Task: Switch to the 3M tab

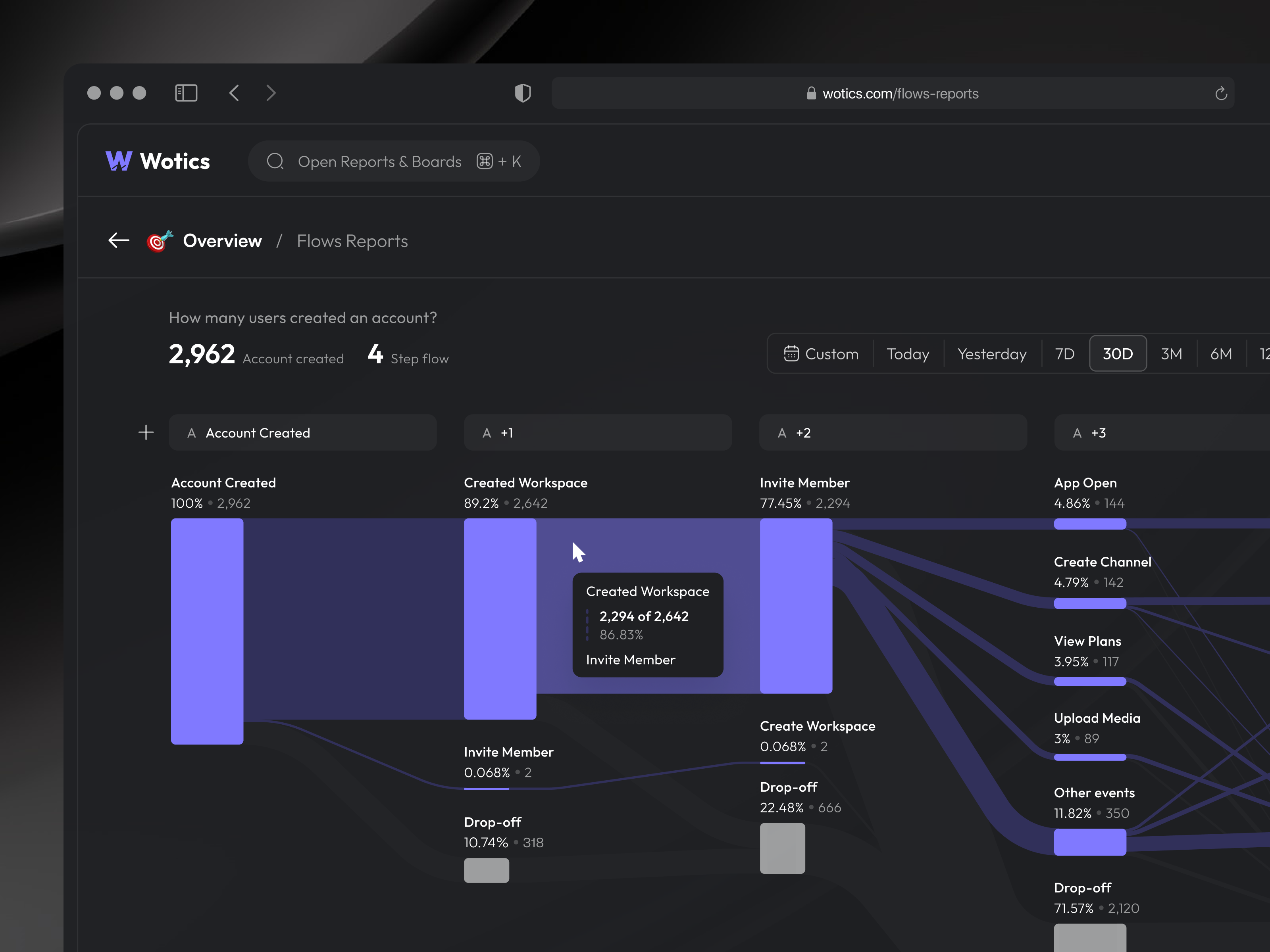Action: 1171,353
